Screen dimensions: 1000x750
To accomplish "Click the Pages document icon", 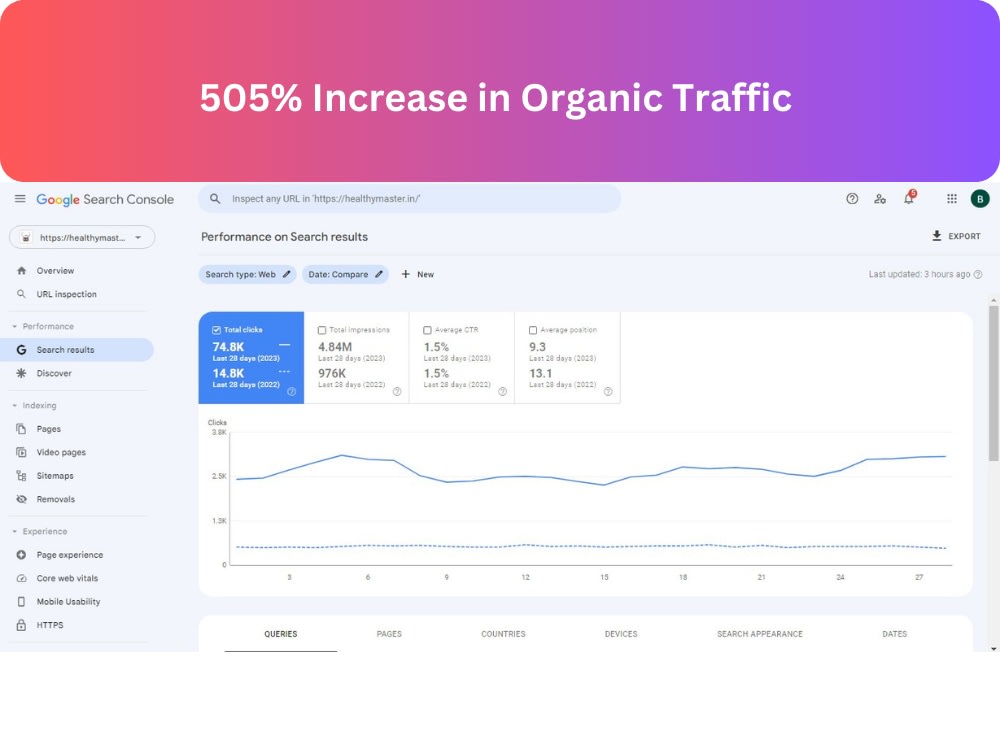I will 22,429.
